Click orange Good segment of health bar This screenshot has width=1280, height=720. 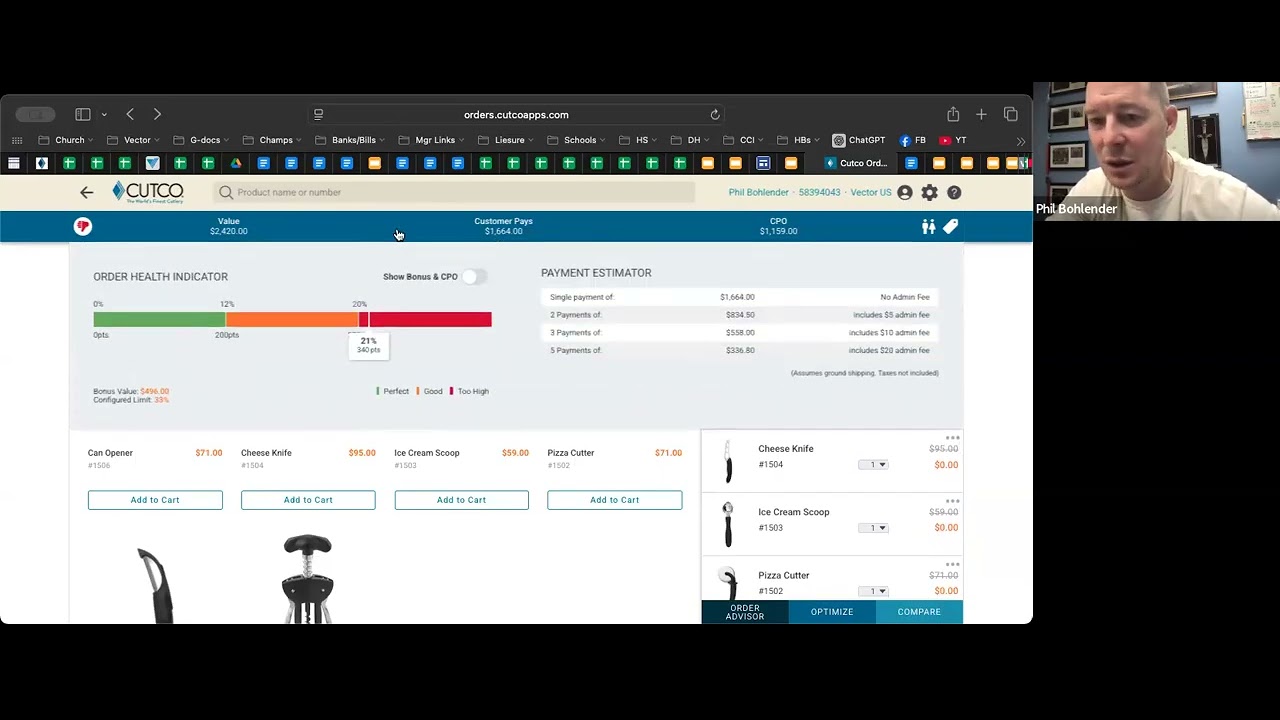293,320
